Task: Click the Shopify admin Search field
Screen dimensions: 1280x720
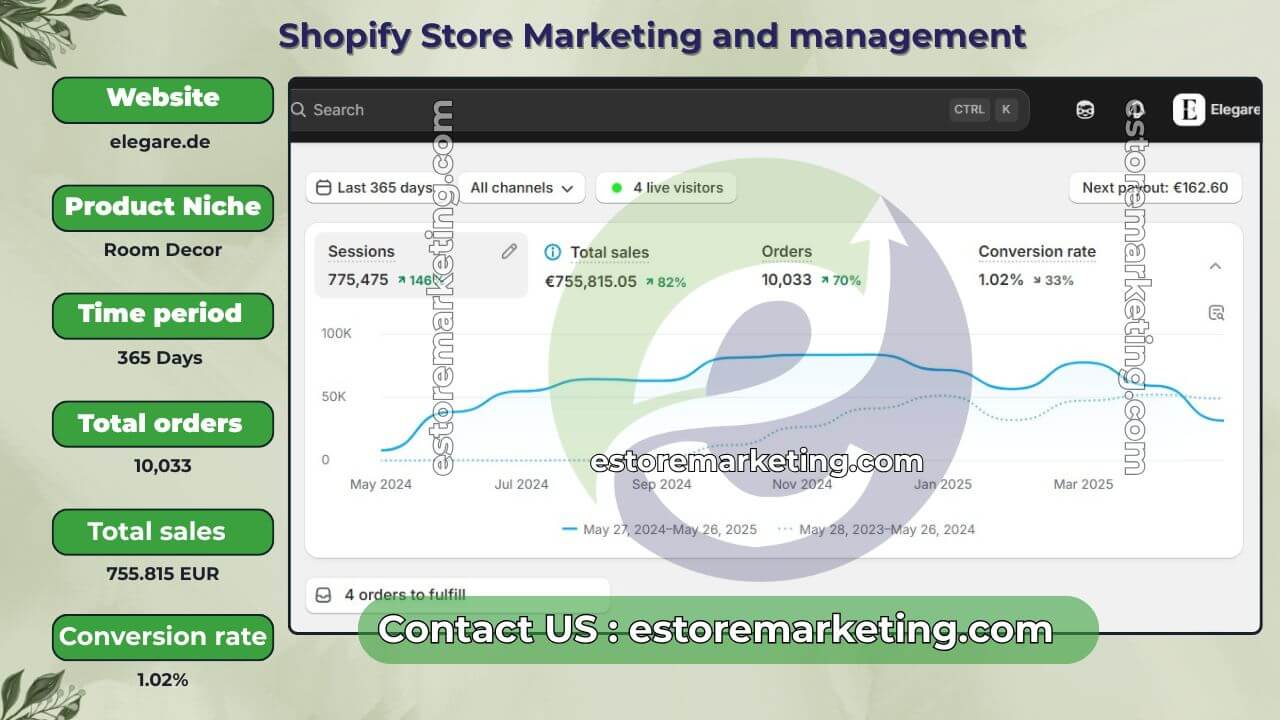Action: coord(659,110)
